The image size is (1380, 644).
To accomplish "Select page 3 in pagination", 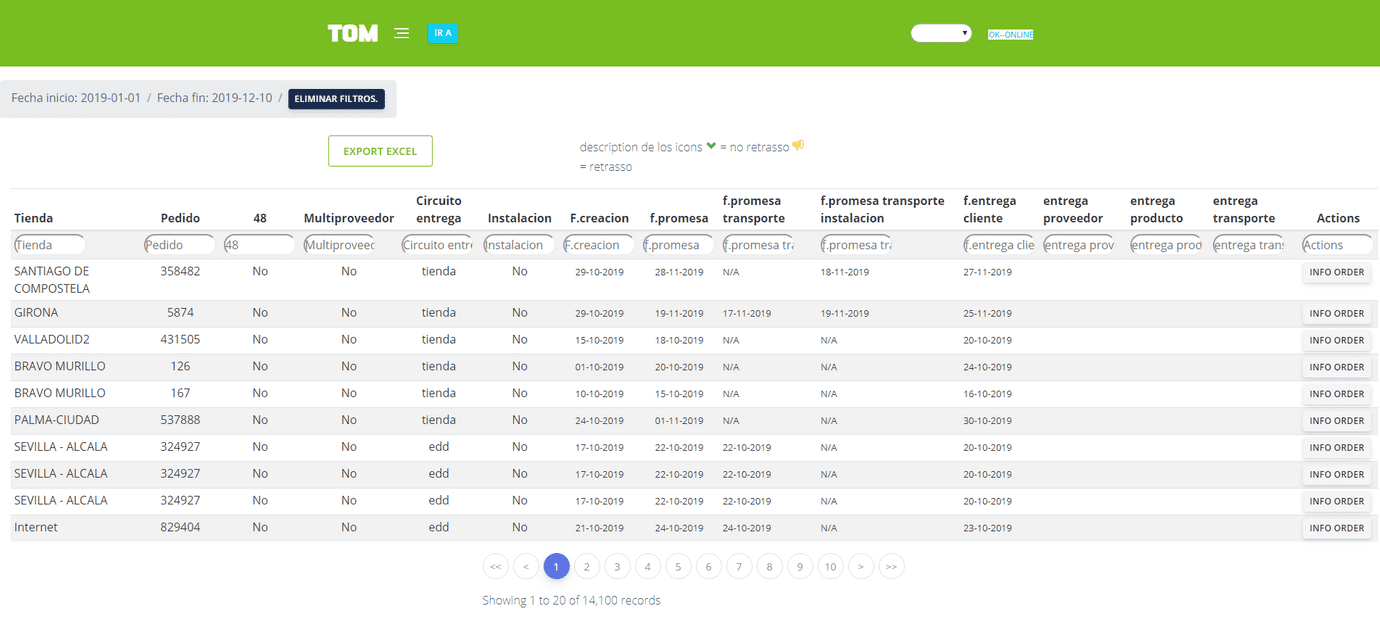I will tap(617, 567).
